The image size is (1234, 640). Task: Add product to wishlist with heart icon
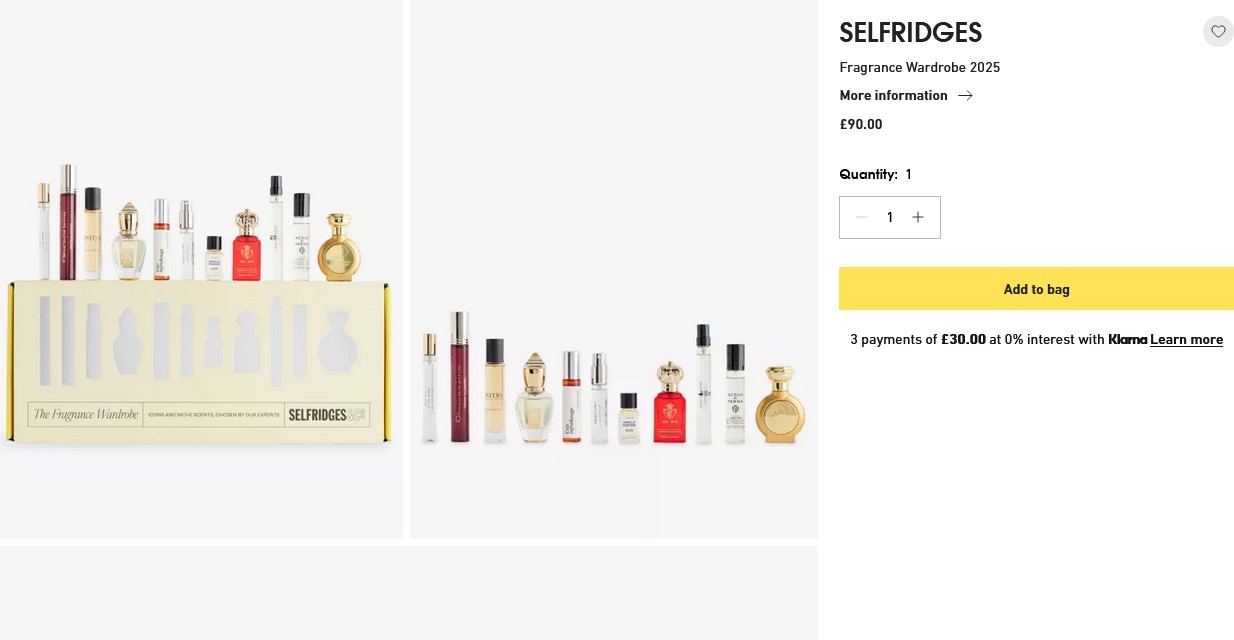tap(1217, 31)
